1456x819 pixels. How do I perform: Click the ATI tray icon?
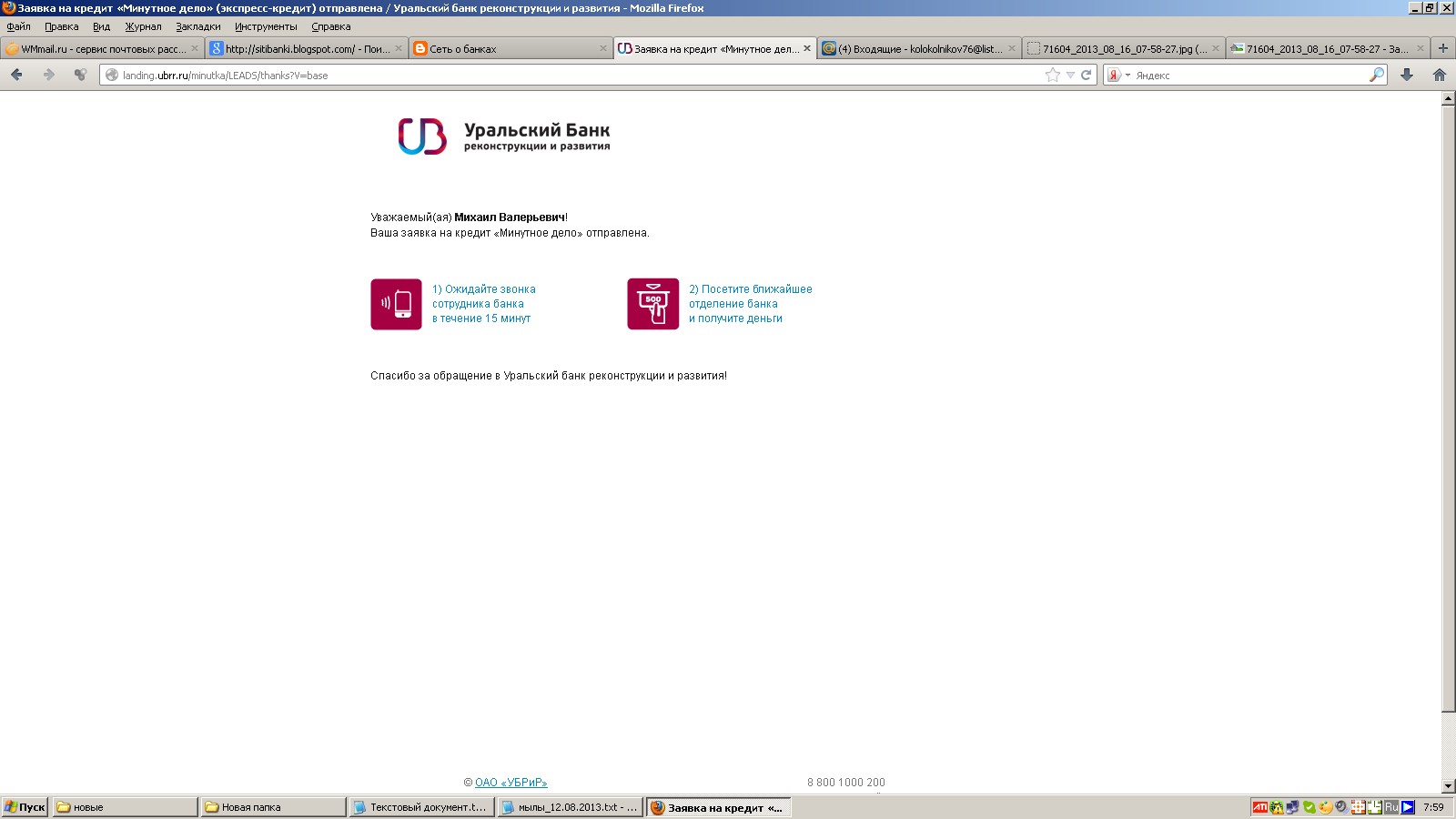[x=1260, y=807]
